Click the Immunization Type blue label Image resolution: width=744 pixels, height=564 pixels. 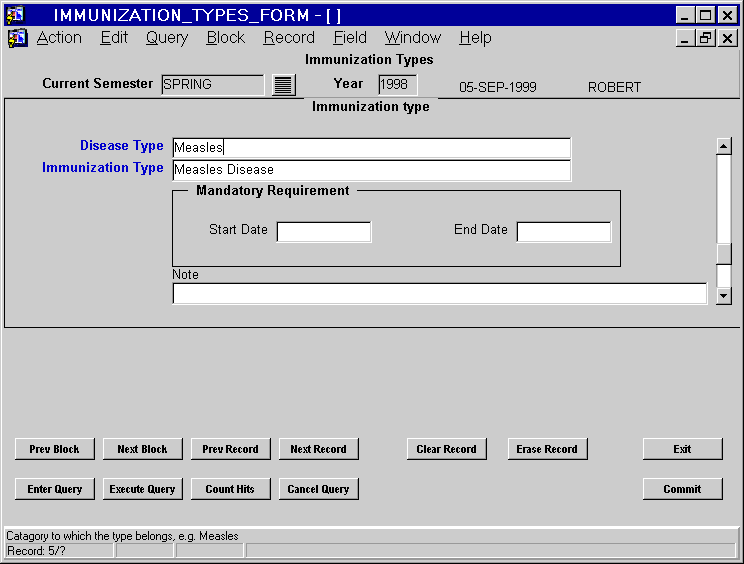[x=102, y=167]
